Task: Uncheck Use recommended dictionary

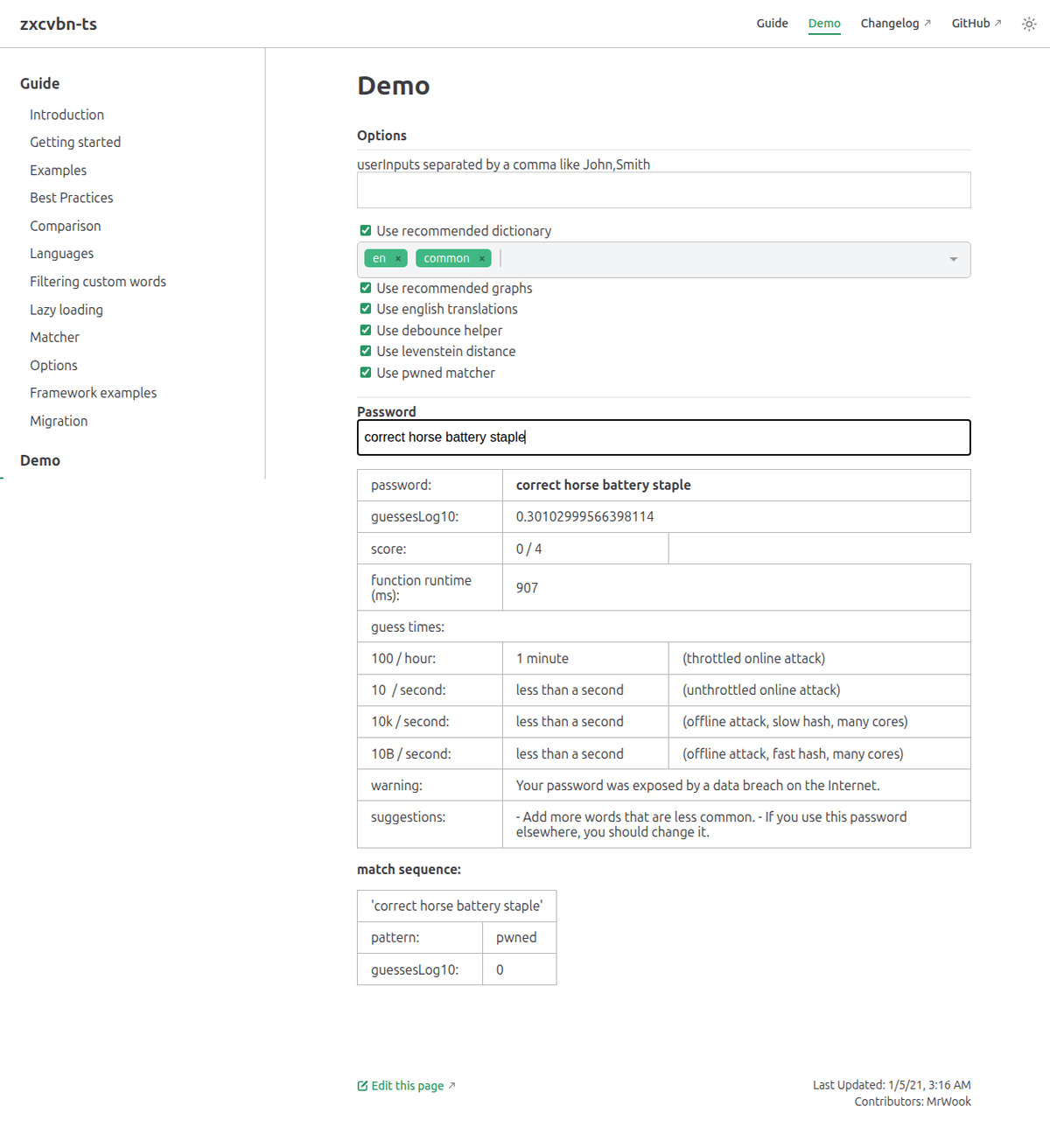Action: tap(366, 231)
